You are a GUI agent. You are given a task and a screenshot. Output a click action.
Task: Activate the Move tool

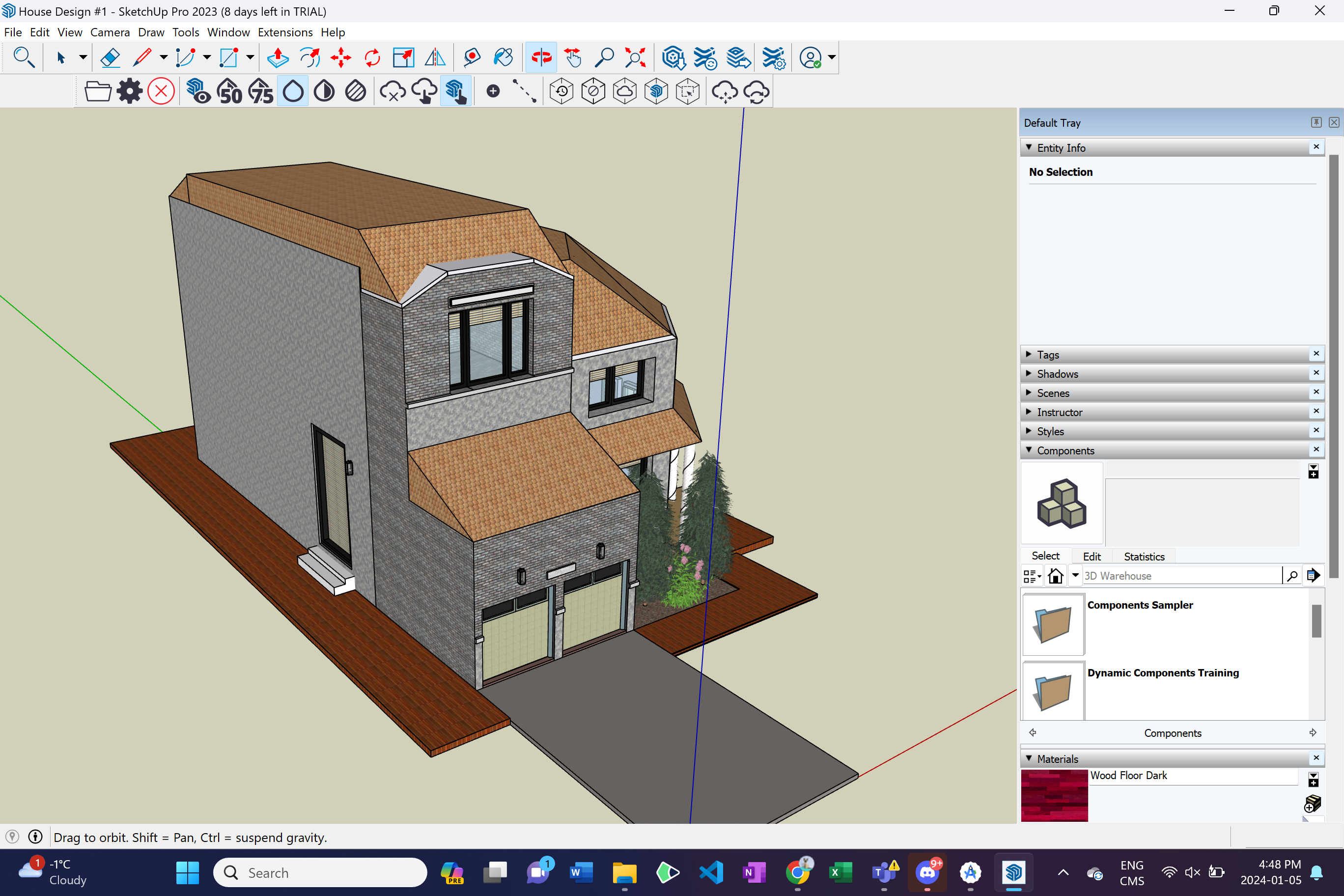341,57
